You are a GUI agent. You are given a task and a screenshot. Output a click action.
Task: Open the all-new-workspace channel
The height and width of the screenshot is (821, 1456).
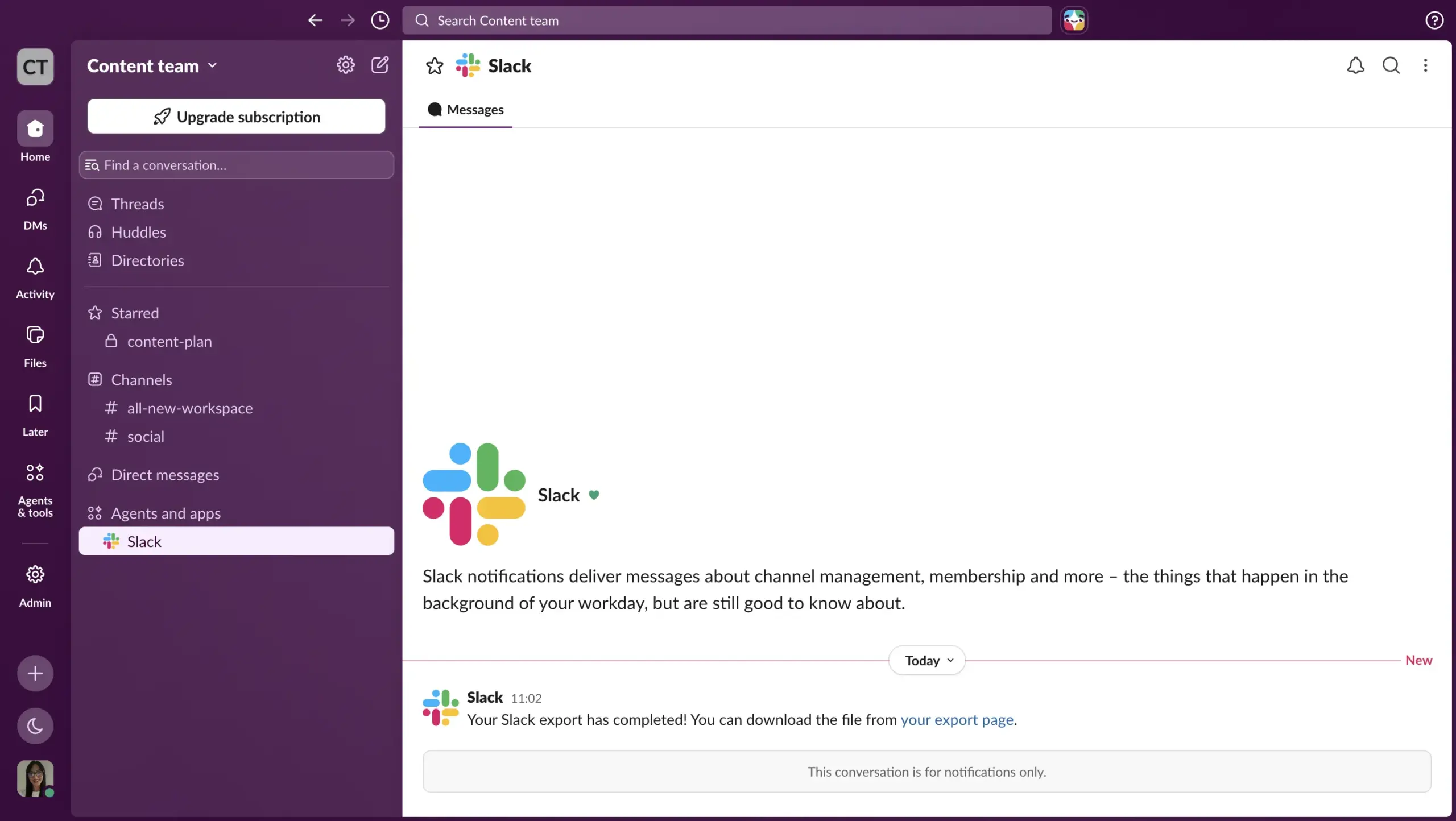[236, 408]
